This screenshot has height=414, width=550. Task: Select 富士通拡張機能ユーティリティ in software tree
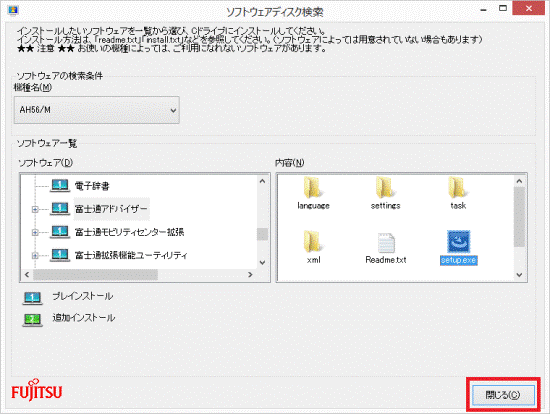(131, 255)
